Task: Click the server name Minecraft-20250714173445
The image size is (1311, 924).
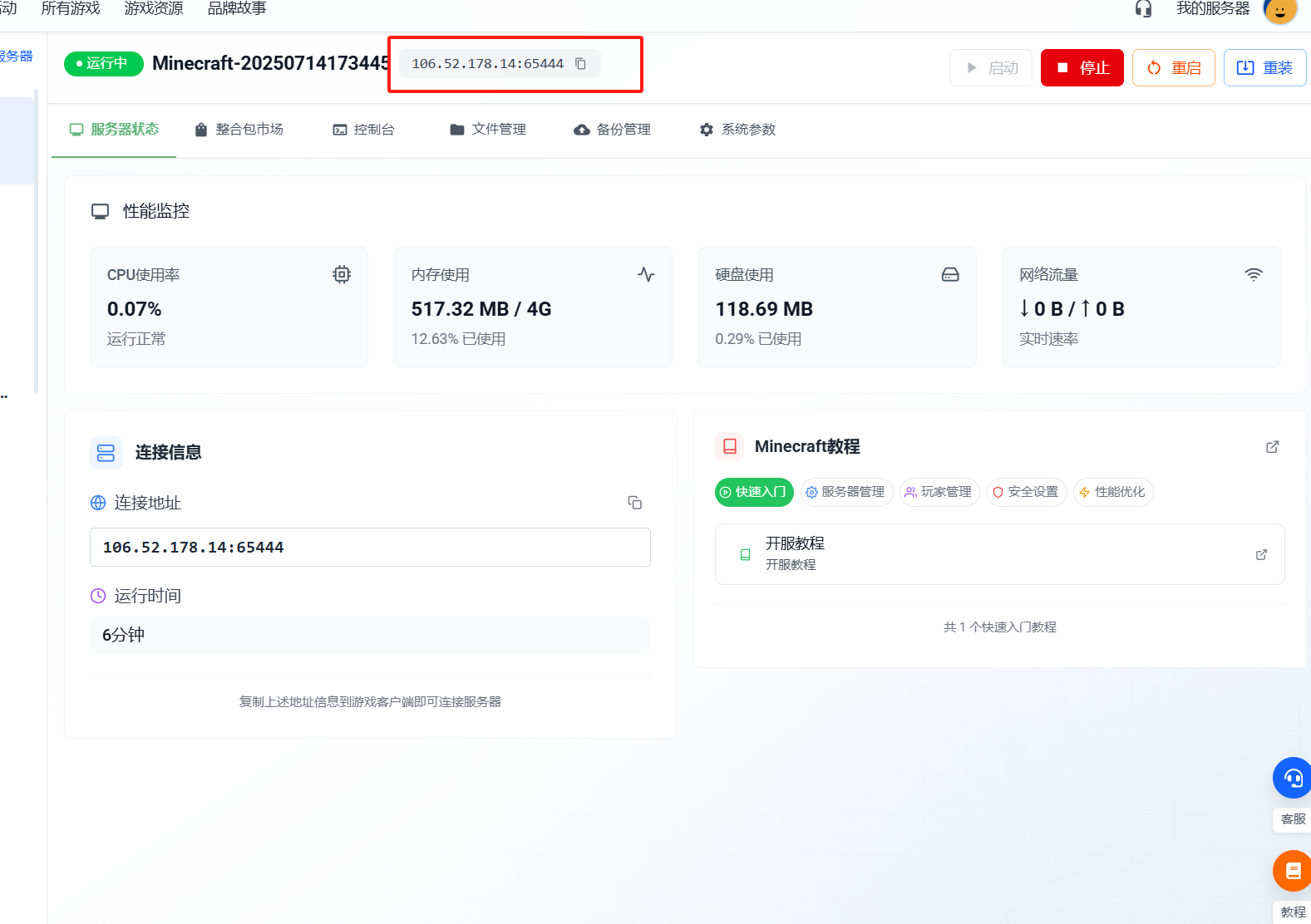Action: pos(271,64)
